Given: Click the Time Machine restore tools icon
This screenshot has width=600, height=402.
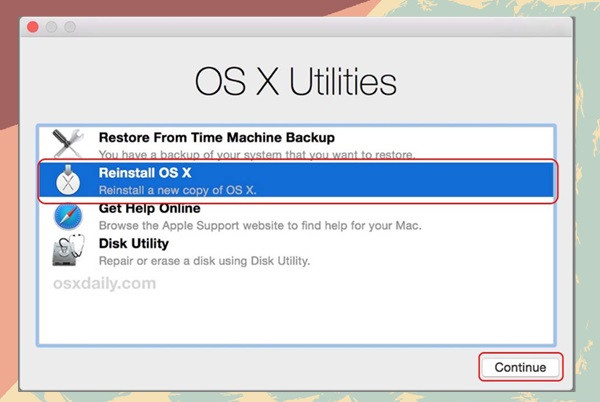Looking at the screenshot, I should [x=67, y=143].
